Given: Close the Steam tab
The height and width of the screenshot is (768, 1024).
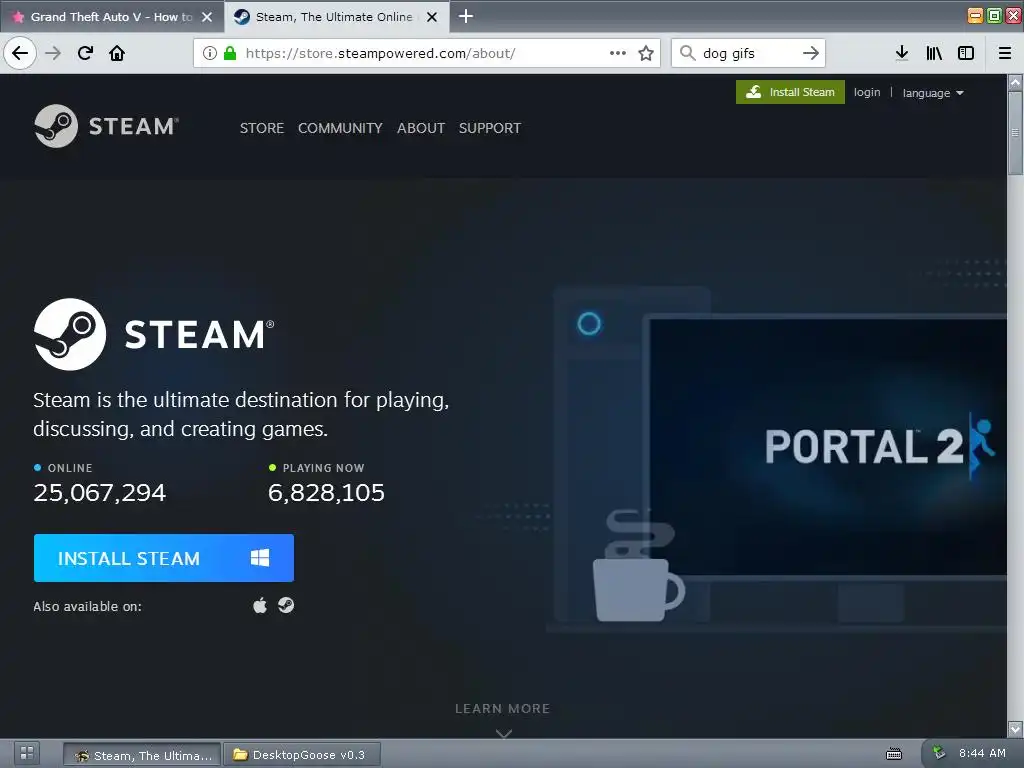Looking at the screenshot, I should click(x=432, y=17).
